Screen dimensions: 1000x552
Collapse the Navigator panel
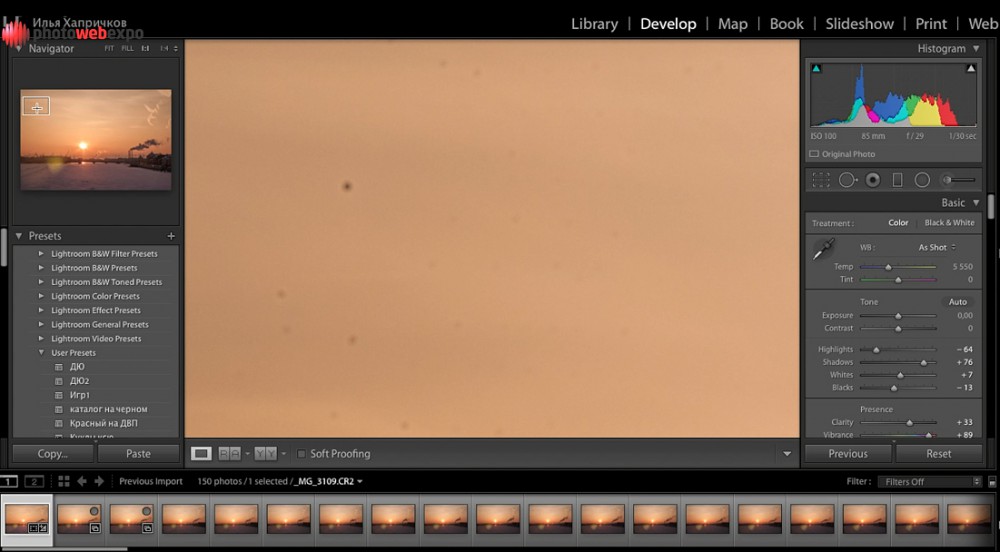18,48
